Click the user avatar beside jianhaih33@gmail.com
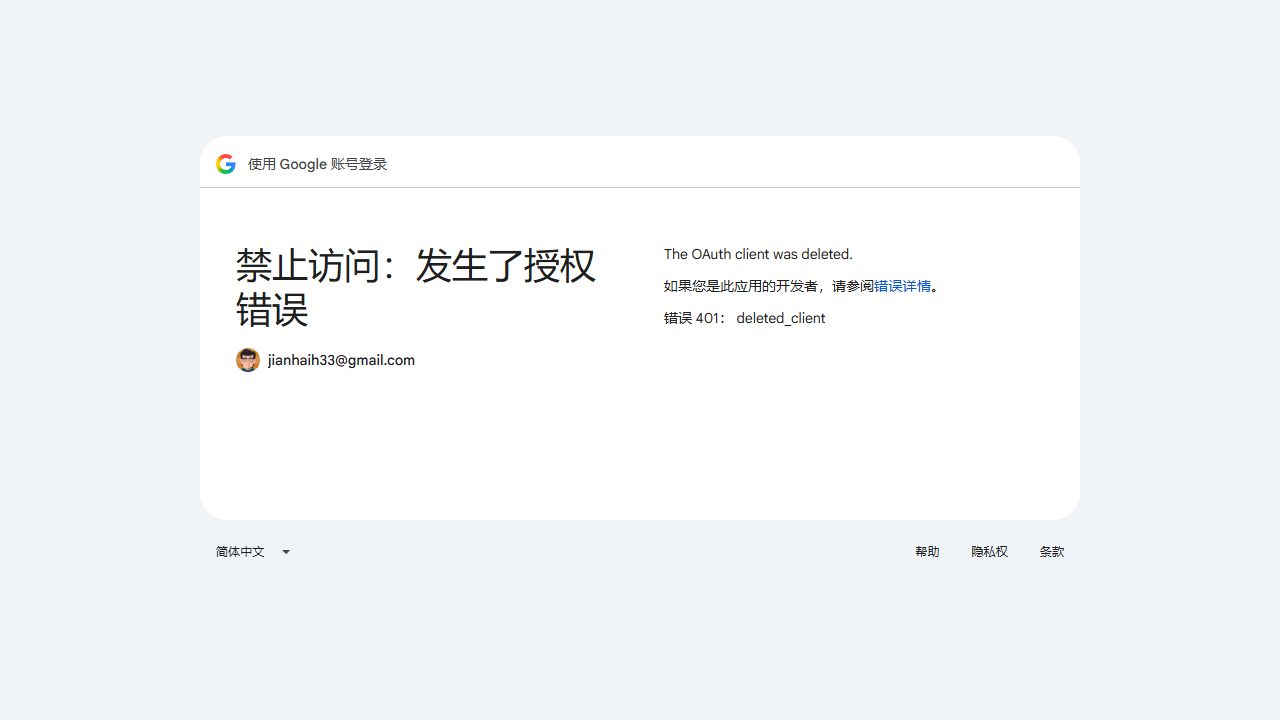Screen dimensions: 1280x720 click(x=248, y=360)
